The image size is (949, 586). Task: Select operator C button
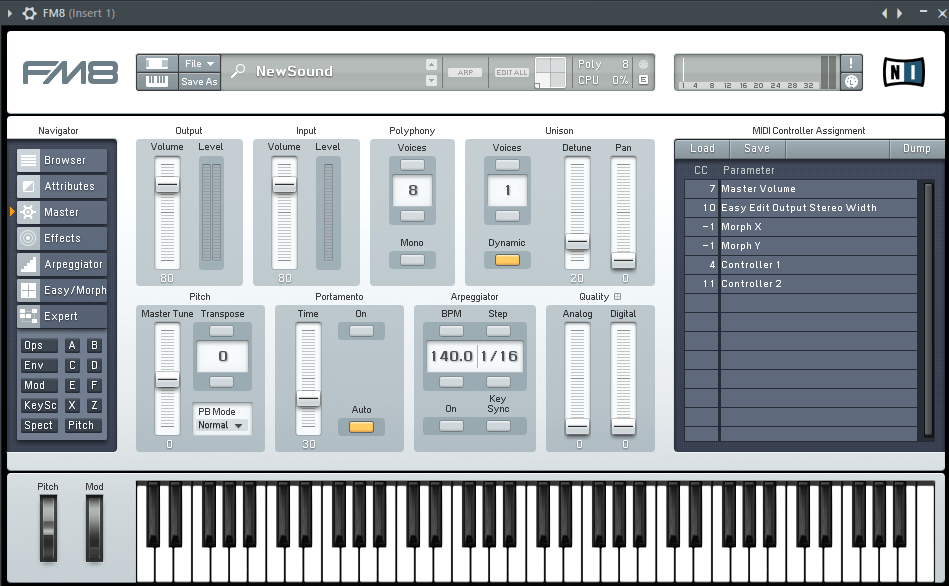pyautogui.click(x=72, y=366)
